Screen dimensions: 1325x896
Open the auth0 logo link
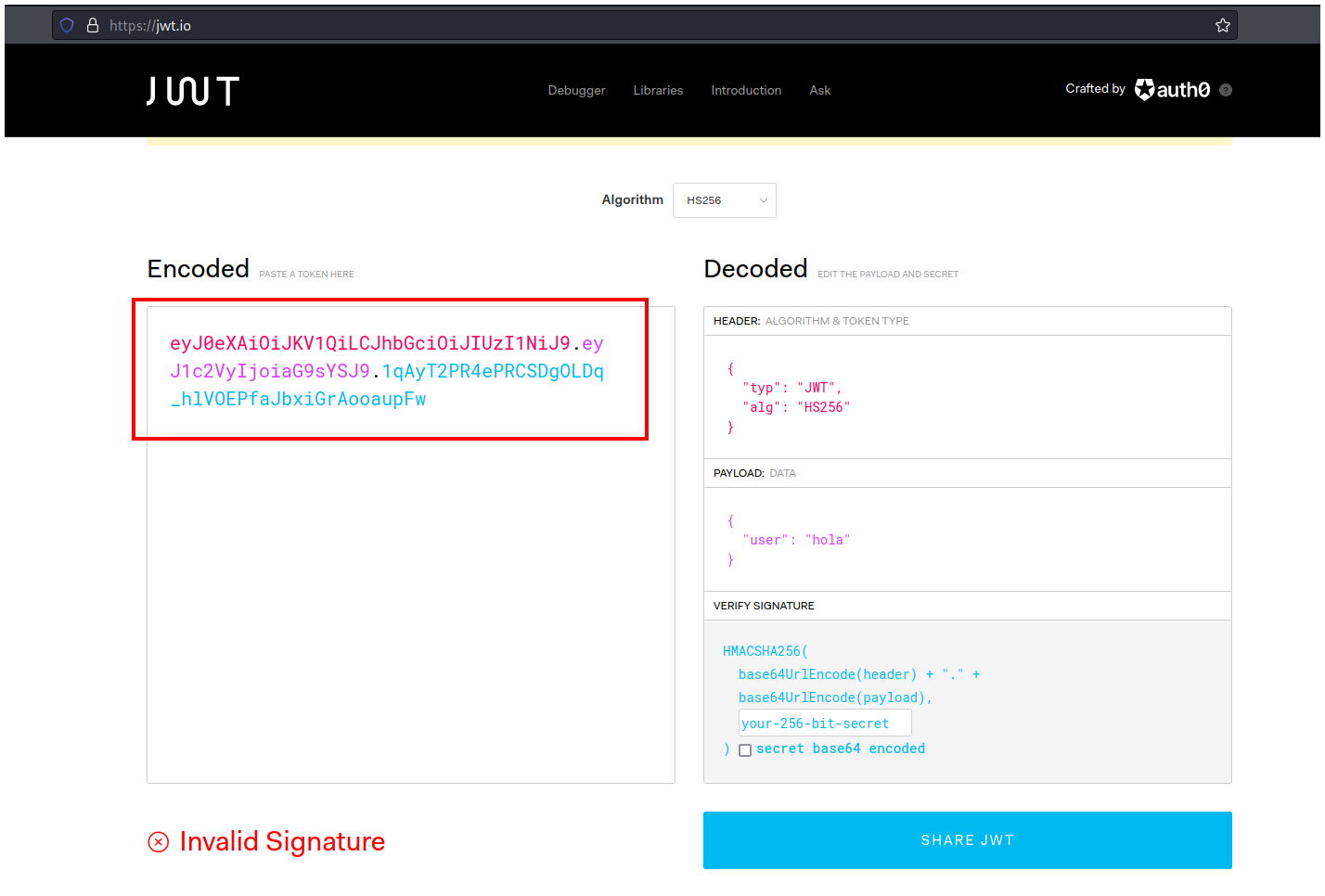1172,89
